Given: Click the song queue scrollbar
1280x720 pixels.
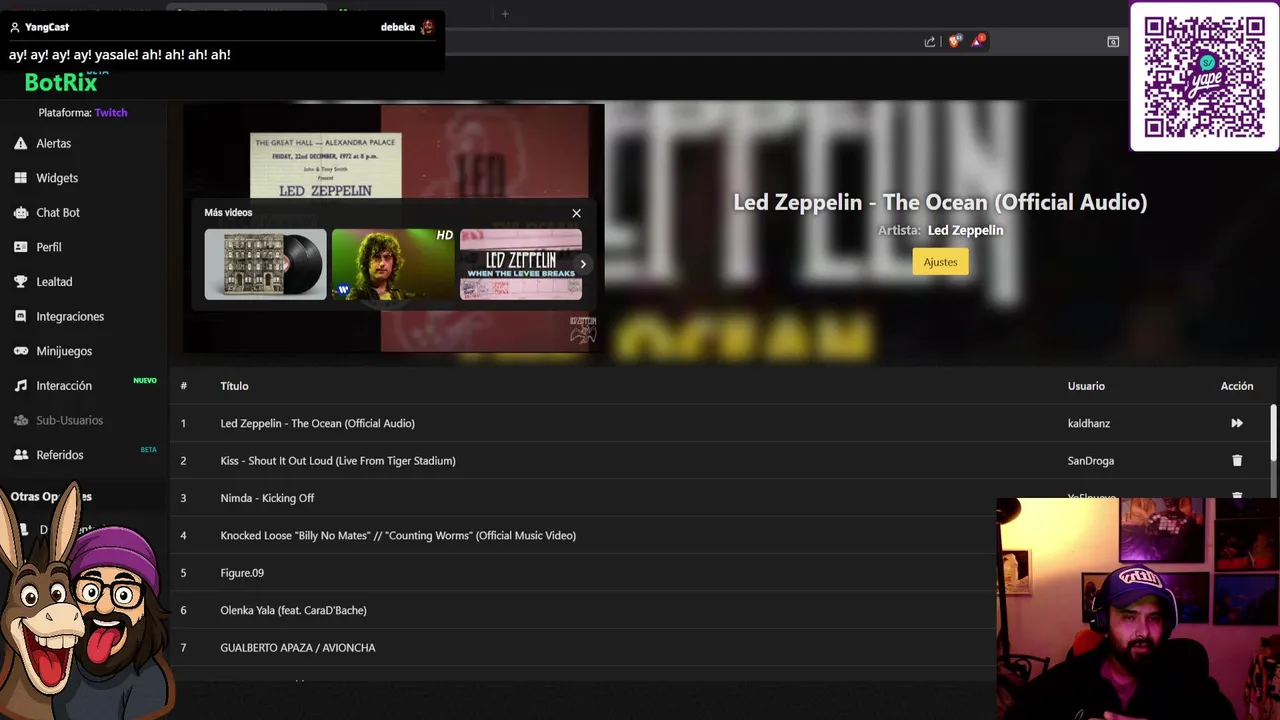Looking at the screenshot, I should 1273,431.
